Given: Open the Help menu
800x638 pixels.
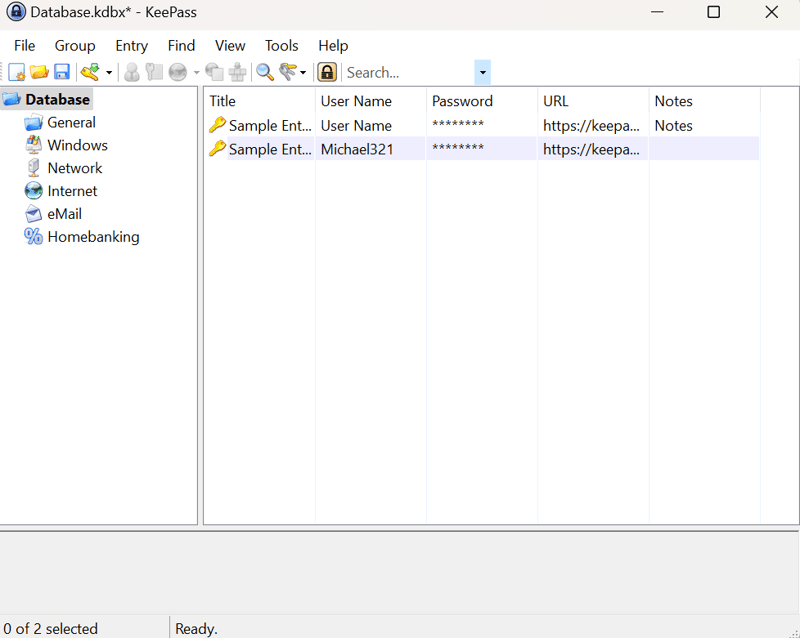Looking at the screenshot, I should coord(333,45).
